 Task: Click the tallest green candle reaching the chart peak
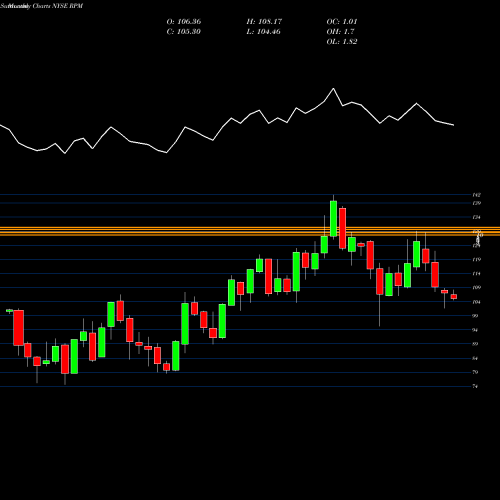pos(333,218)
